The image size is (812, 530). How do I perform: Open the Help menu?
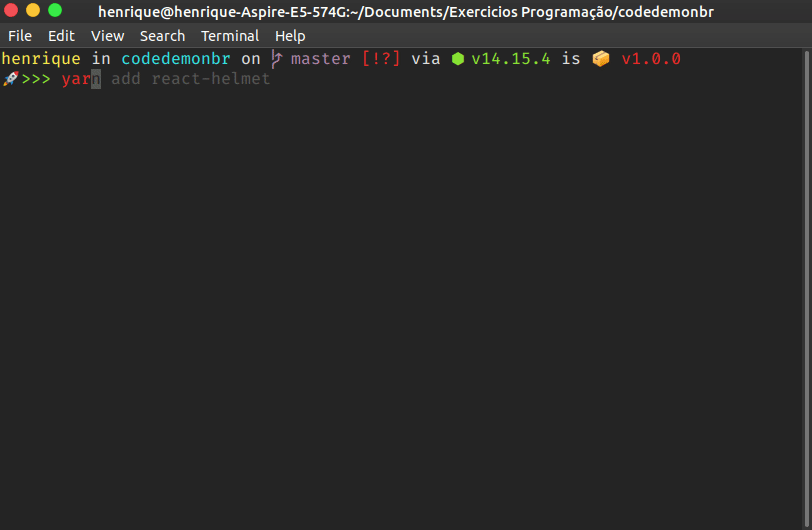click(290, 36)
